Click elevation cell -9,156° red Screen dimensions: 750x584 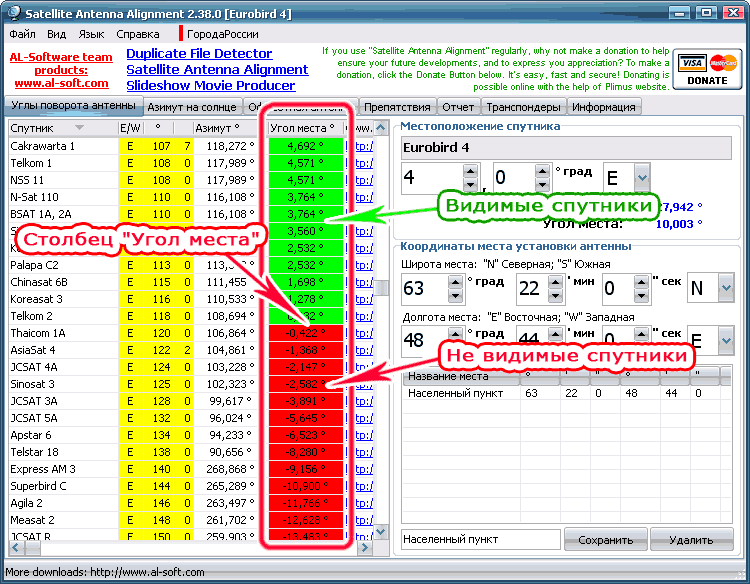(306, 469)
